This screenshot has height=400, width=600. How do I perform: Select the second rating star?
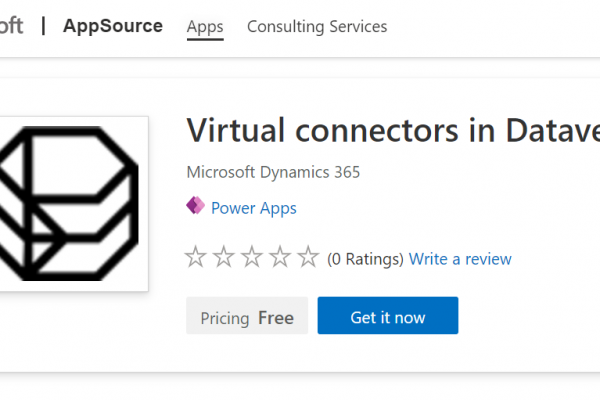pos(224,257)
